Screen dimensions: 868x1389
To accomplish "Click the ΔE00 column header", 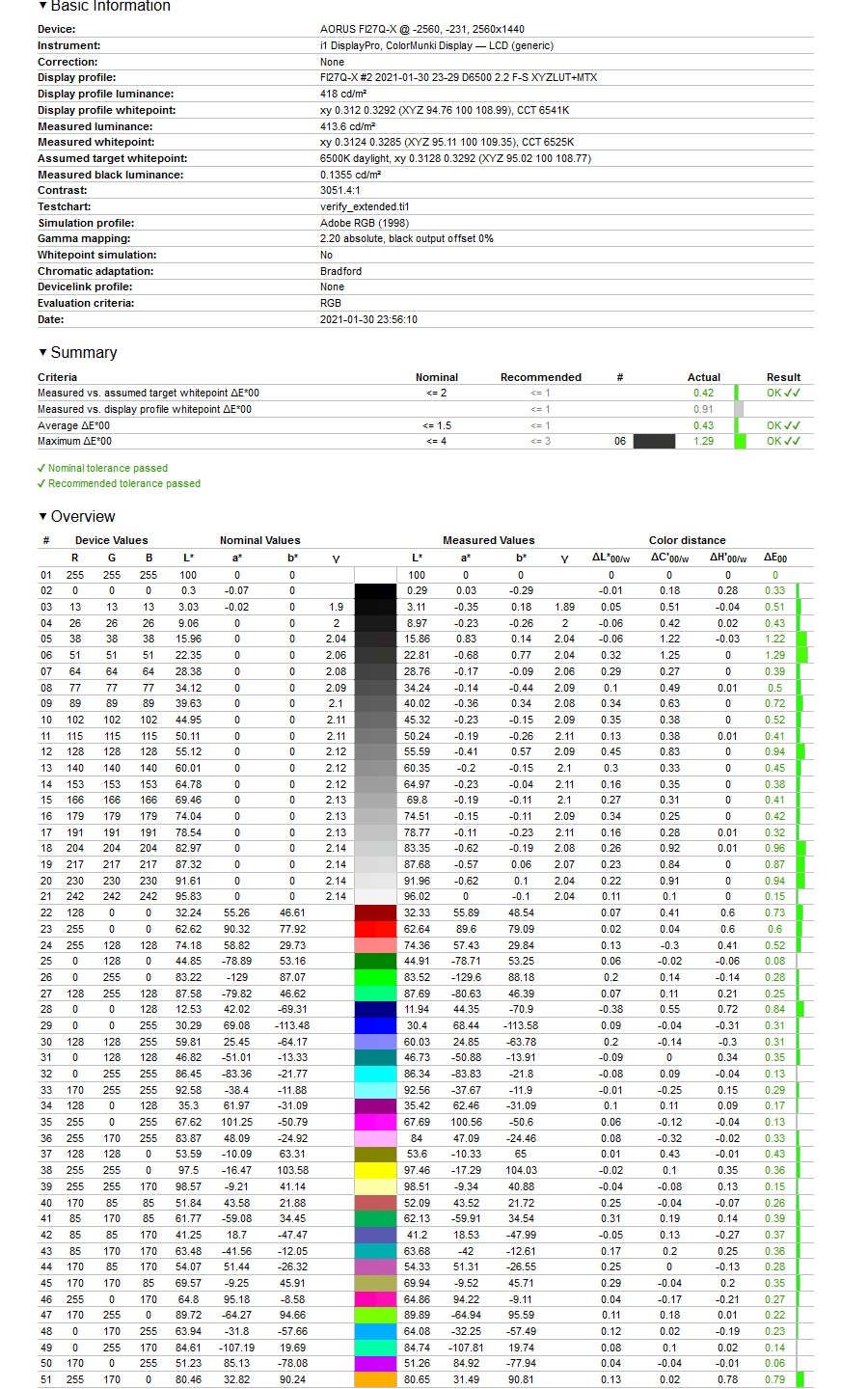I will (x=775, y=558).
